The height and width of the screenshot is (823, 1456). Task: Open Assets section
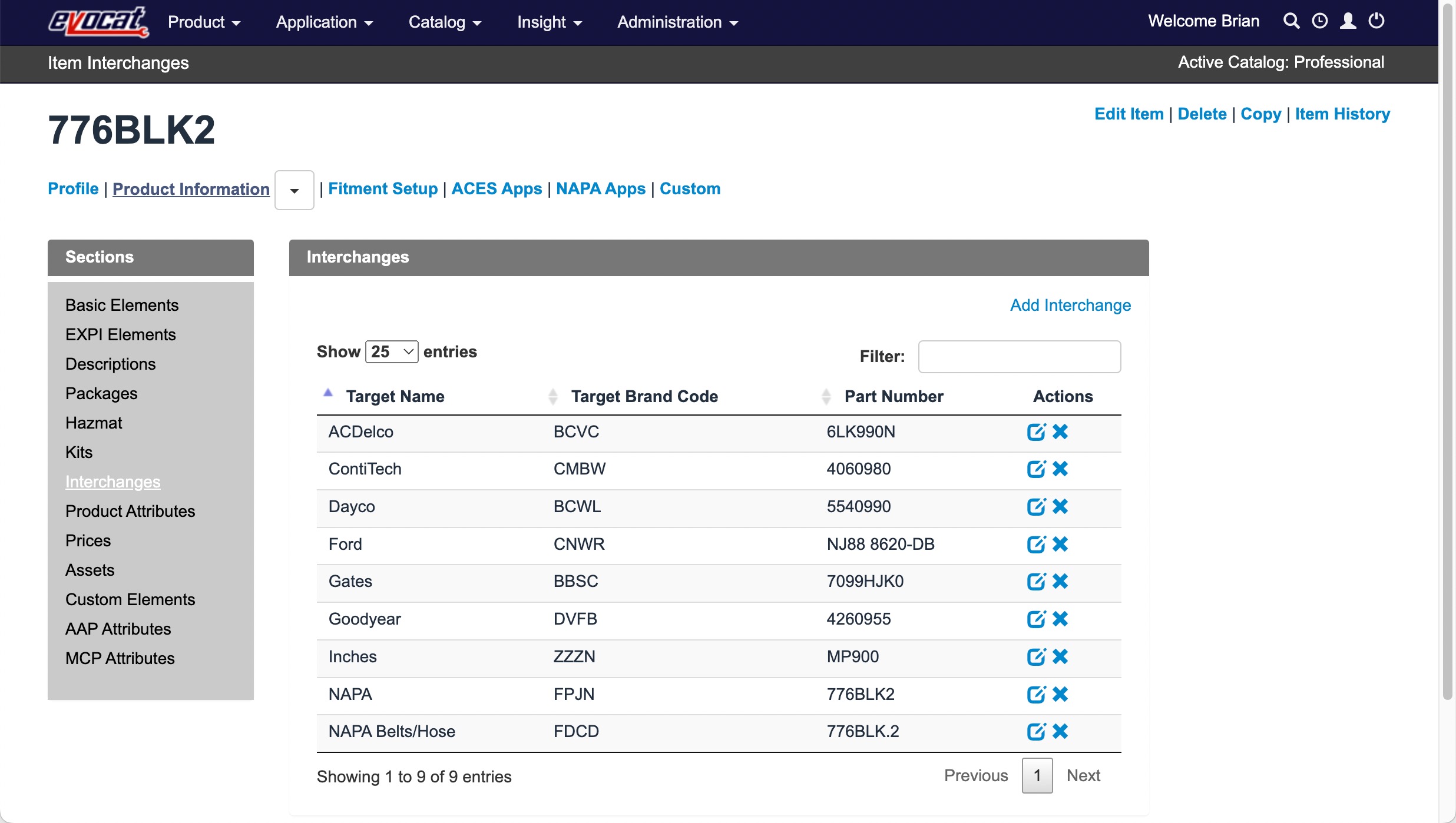pos(90,570)
